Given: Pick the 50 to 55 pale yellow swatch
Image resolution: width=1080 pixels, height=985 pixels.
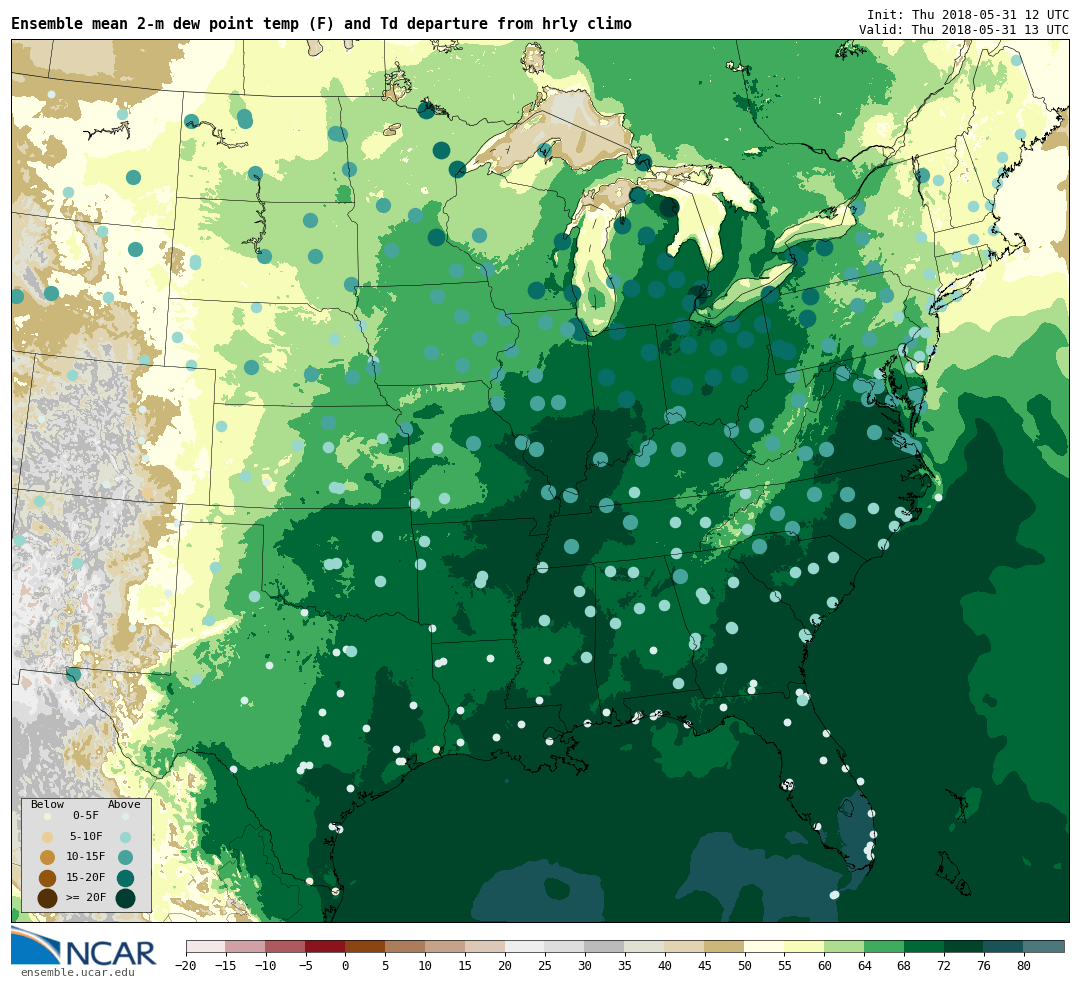Looking at the screenshot, I should 765,946.
